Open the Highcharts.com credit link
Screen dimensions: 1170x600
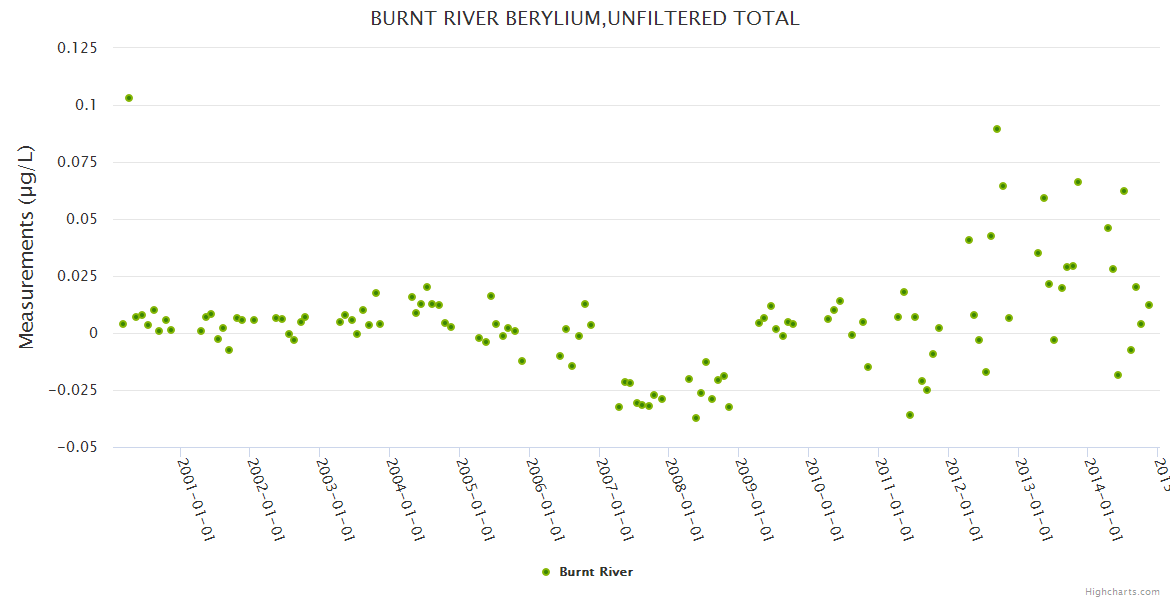point(1122,591)
